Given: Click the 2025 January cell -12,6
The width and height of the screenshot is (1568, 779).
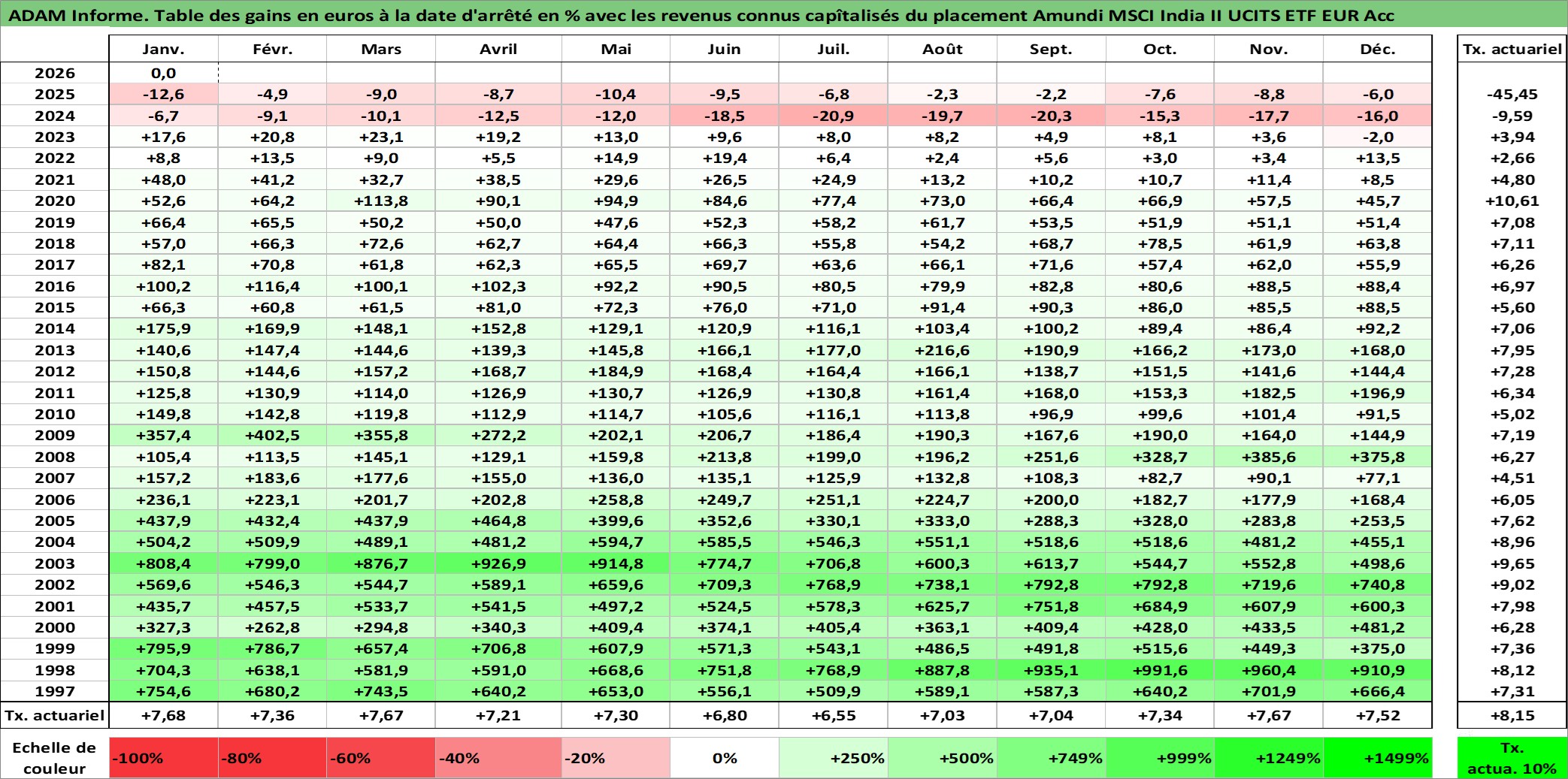Looking at the screenshot, I should tap(164, 94).
